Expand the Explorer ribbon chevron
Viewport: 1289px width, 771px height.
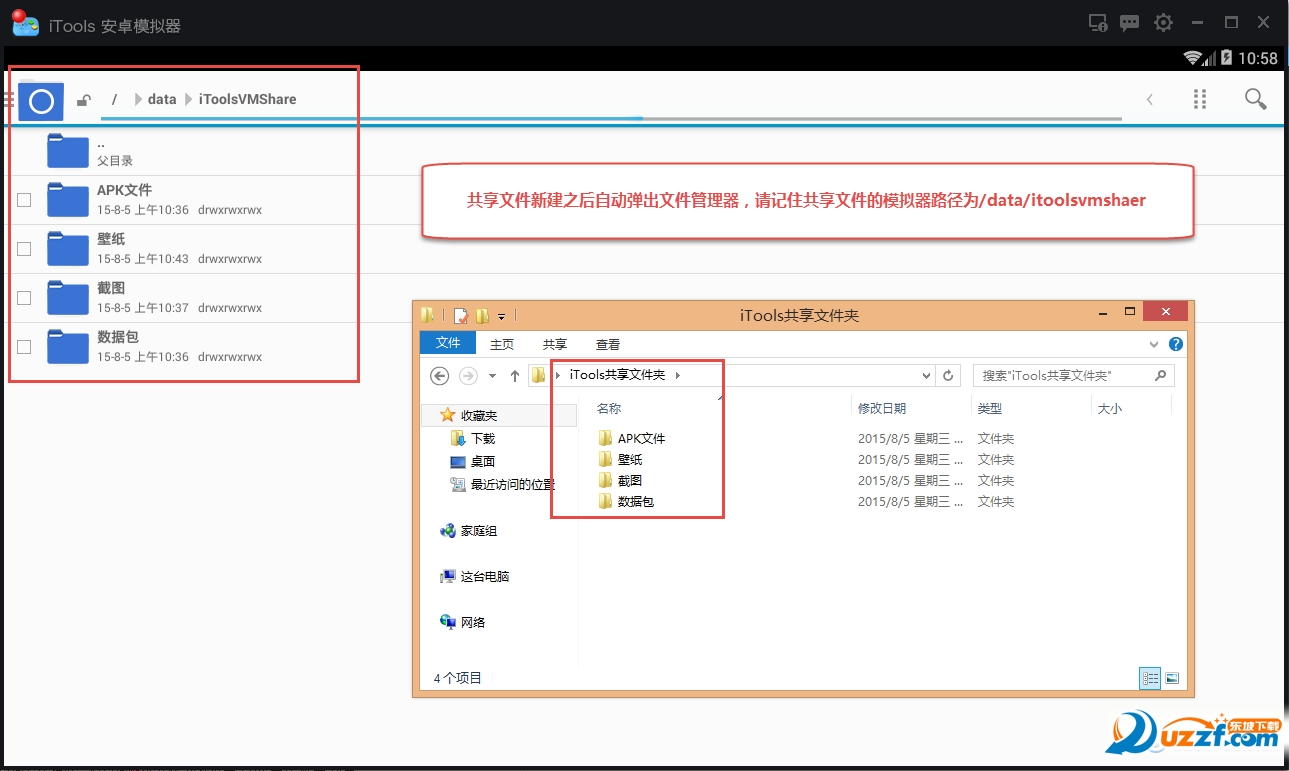[x=1155, y=343]
